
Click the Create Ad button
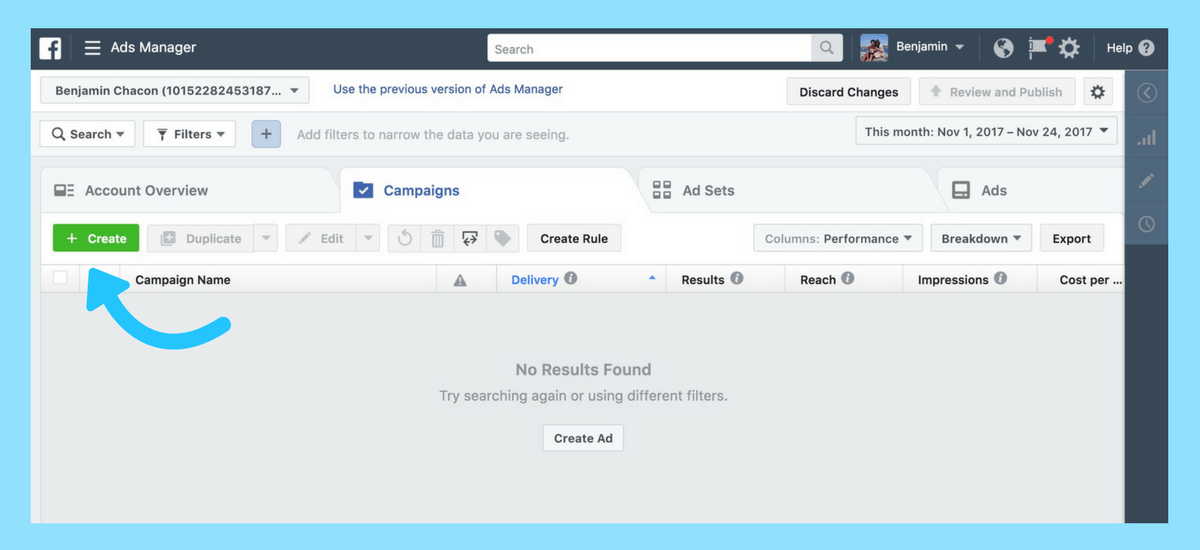tap(583, 438)
